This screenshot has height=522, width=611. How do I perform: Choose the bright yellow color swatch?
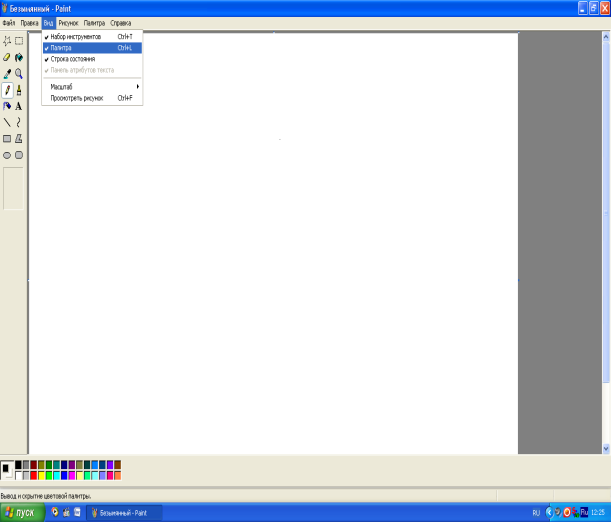(41, 475)
